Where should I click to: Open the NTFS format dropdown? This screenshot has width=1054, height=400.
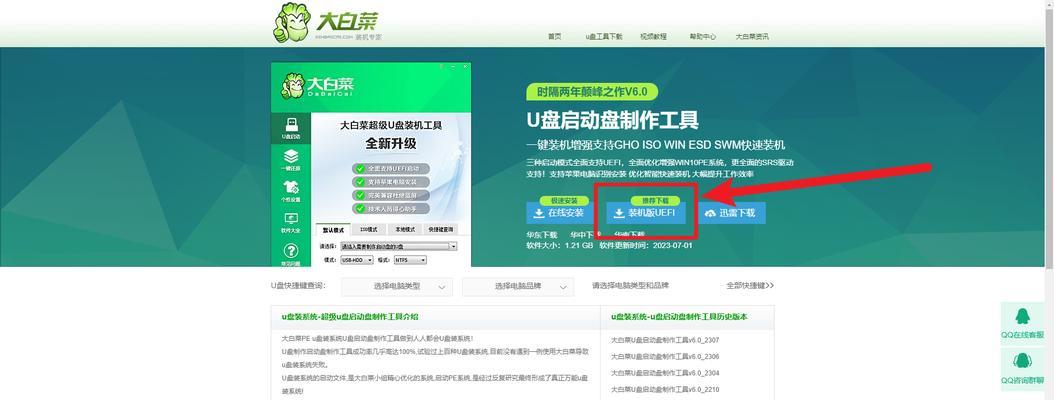click(410, 259)
